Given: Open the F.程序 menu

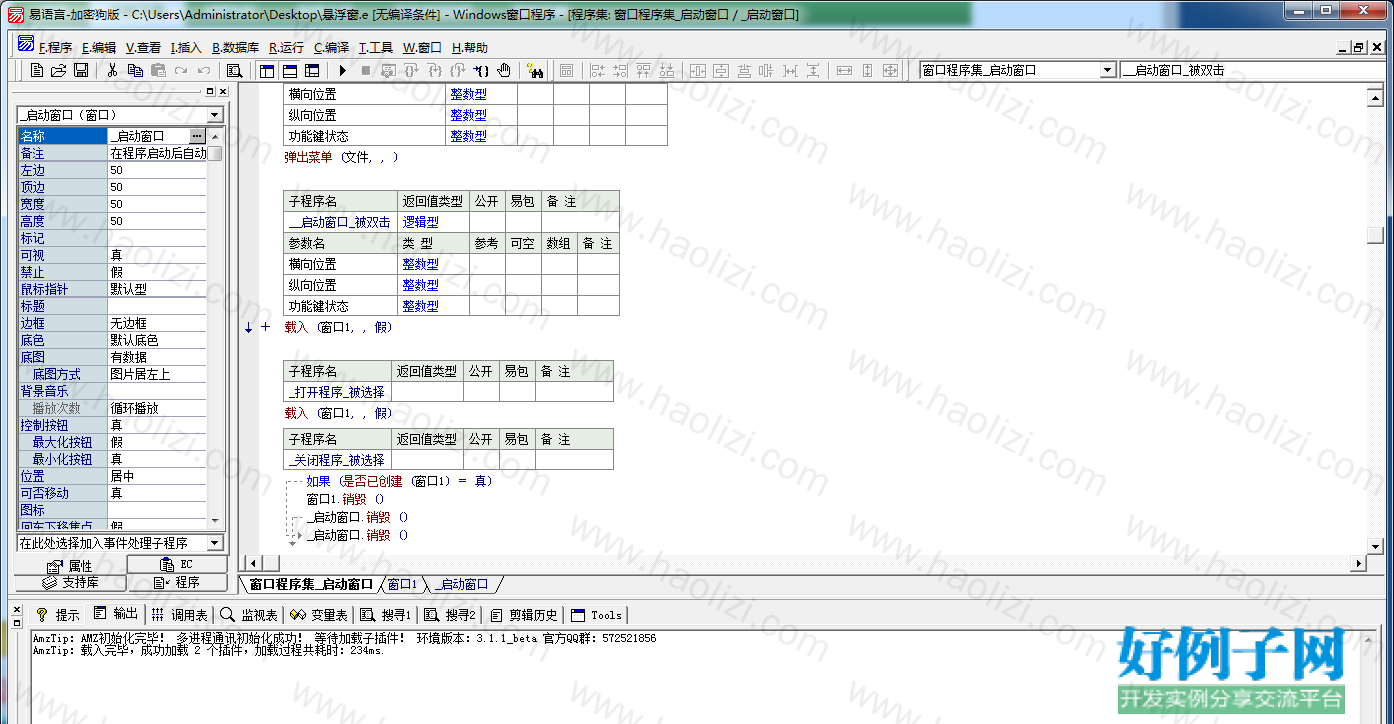Looking at the screenshot, I should [56, 47].
